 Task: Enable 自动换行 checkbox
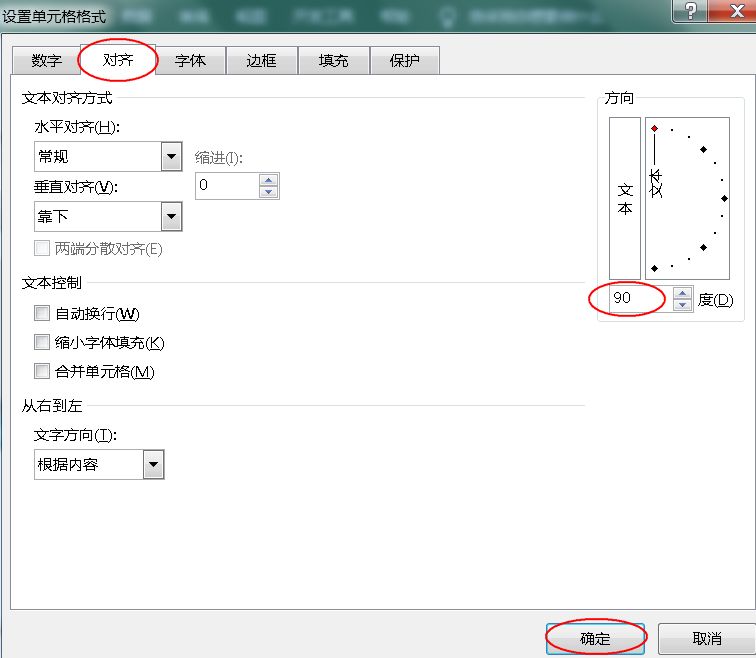point(42,313)
